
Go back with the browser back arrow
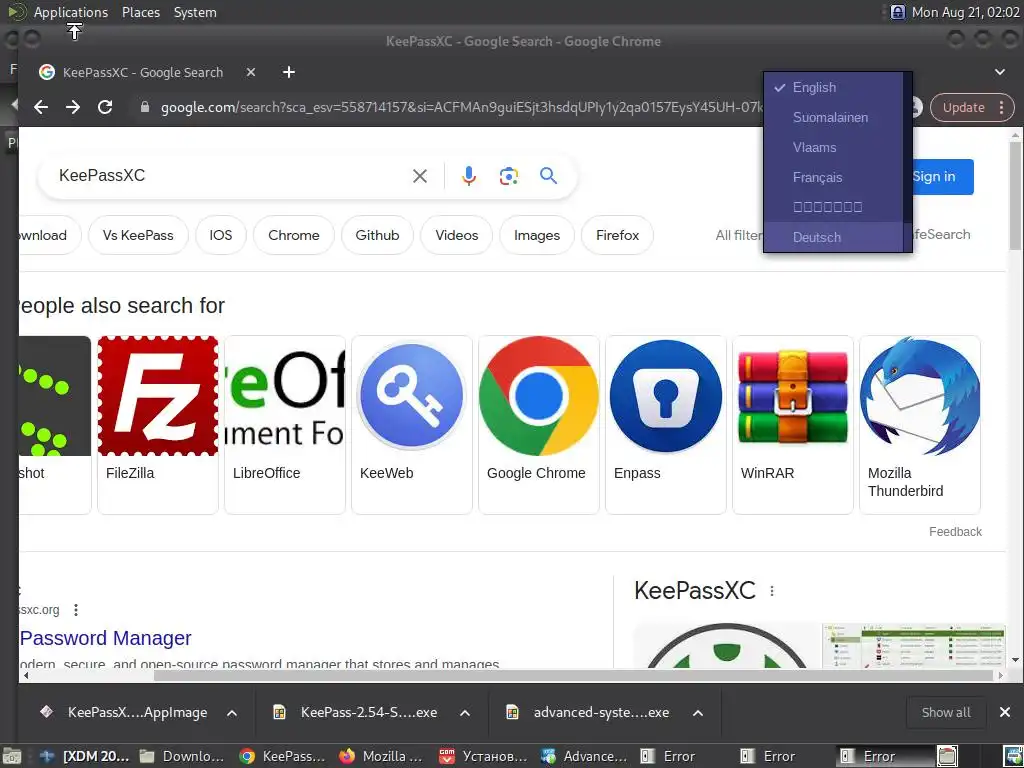pos(41,107)
